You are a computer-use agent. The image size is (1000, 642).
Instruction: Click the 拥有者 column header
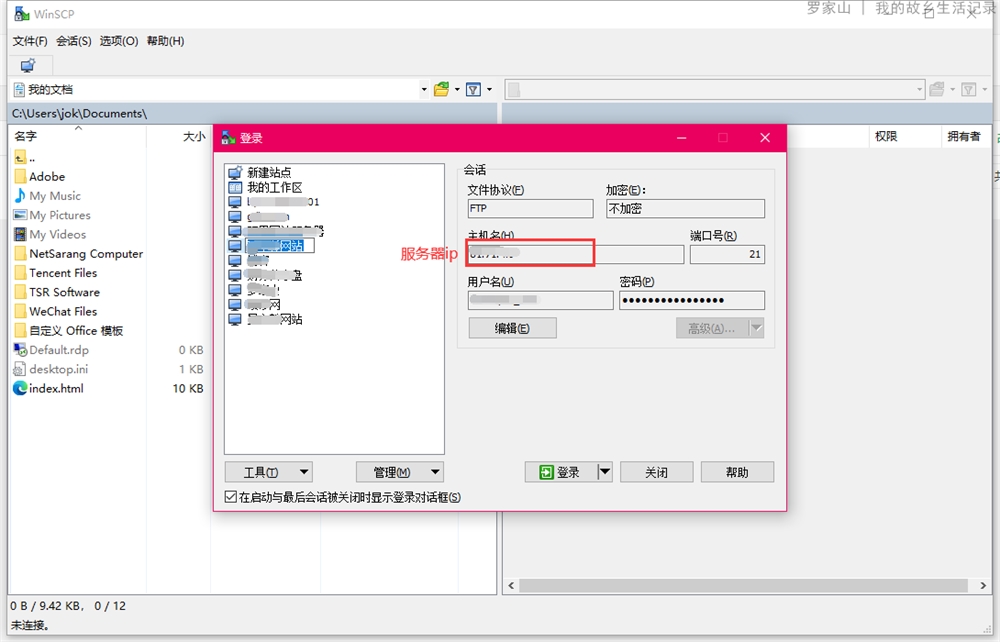(x=964, y=136)
